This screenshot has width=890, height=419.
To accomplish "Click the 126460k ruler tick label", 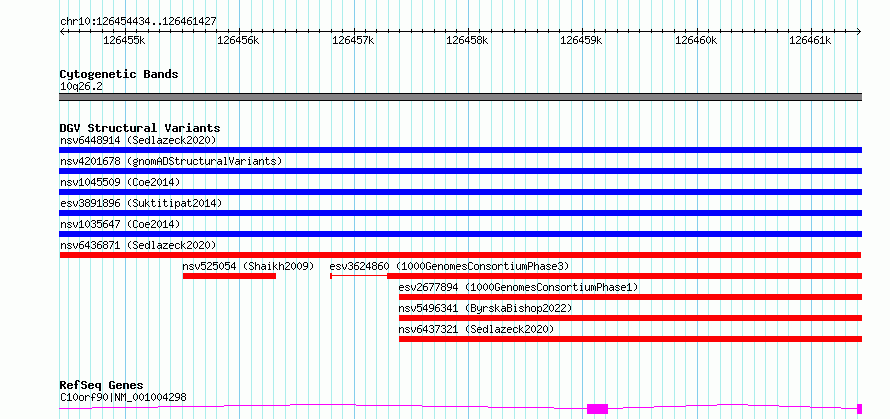I will coord(696,40).
